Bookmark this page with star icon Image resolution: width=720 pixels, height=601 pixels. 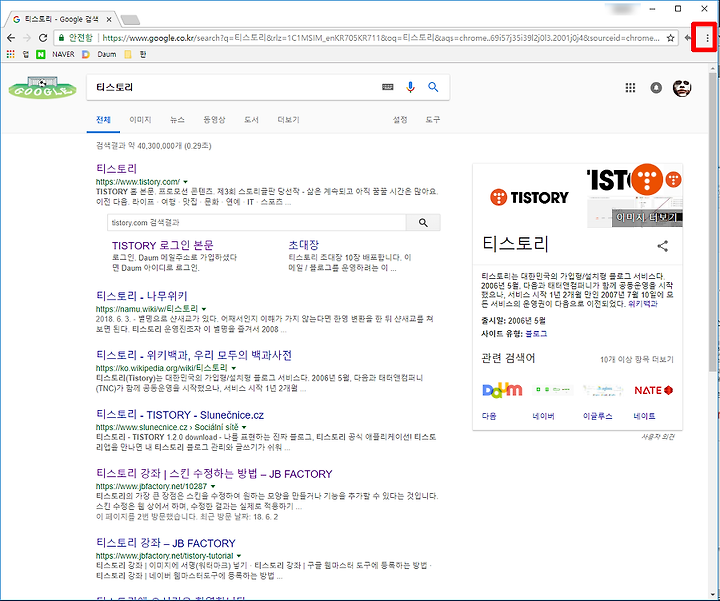670,38
